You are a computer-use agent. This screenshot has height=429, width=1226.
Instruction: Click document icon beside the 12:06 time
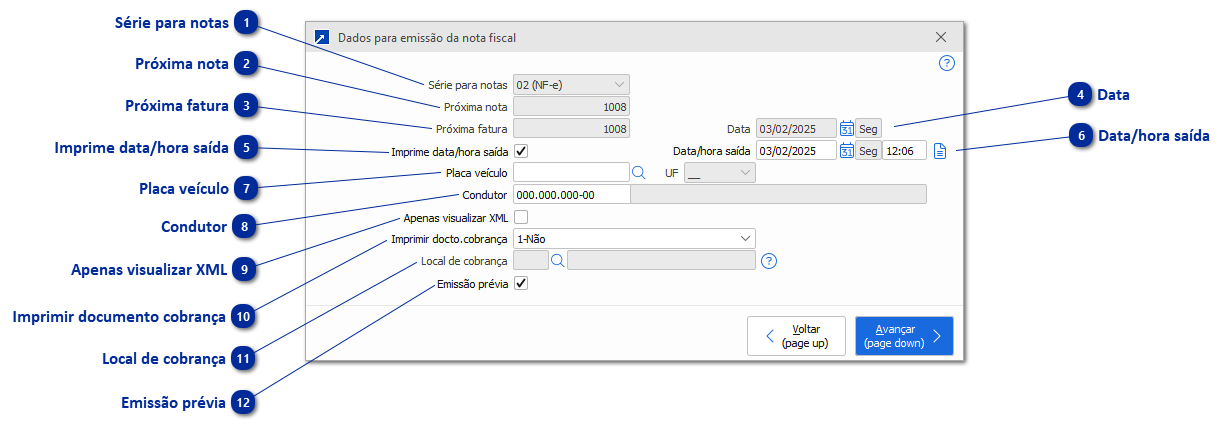[940, 151]
